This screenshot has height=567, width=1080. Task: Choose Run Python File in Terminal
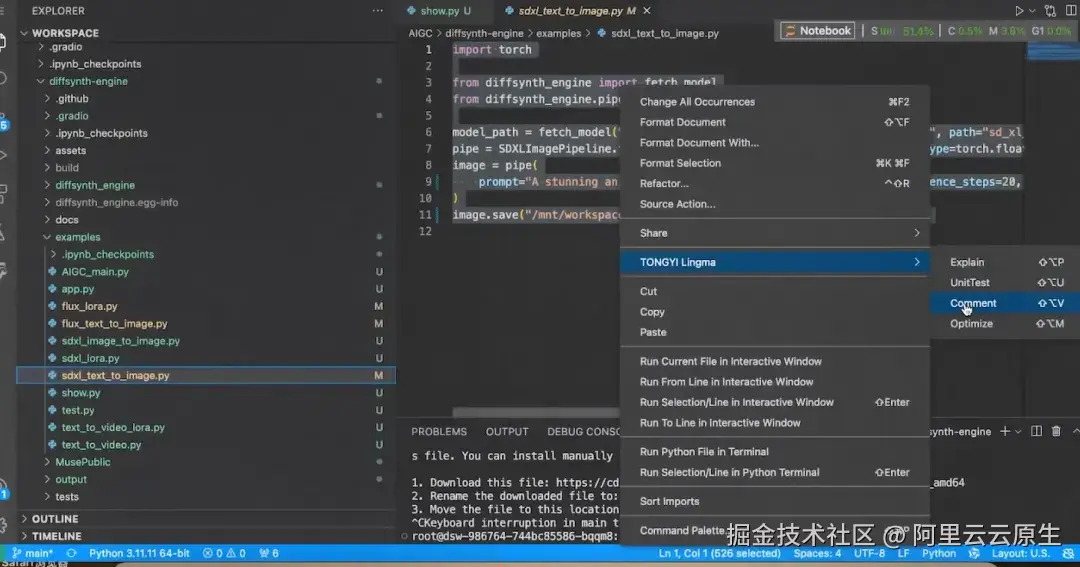coord(774,452)
